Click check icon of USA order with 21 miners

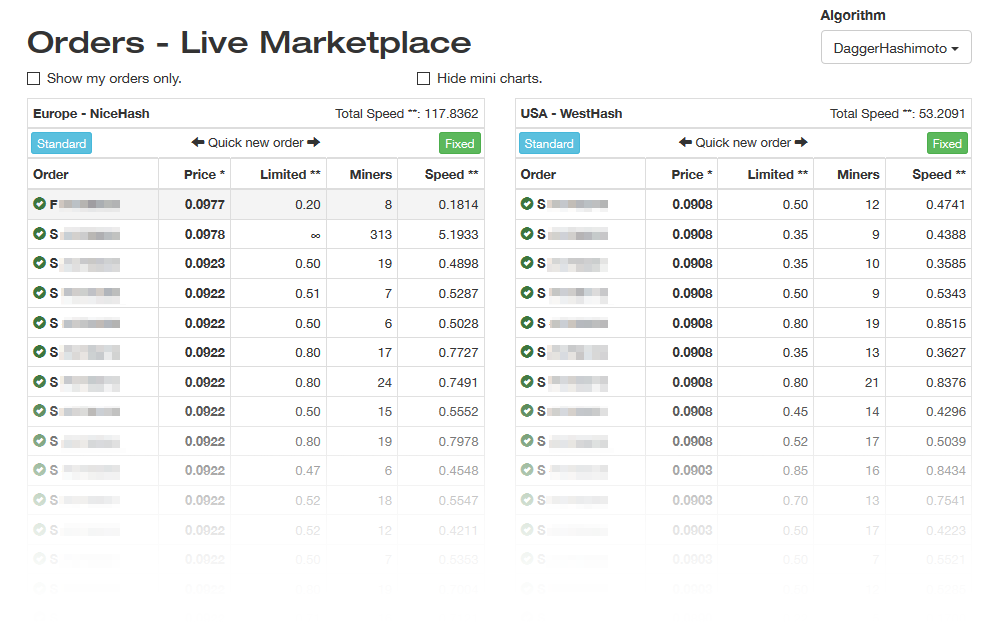point(527,381)
